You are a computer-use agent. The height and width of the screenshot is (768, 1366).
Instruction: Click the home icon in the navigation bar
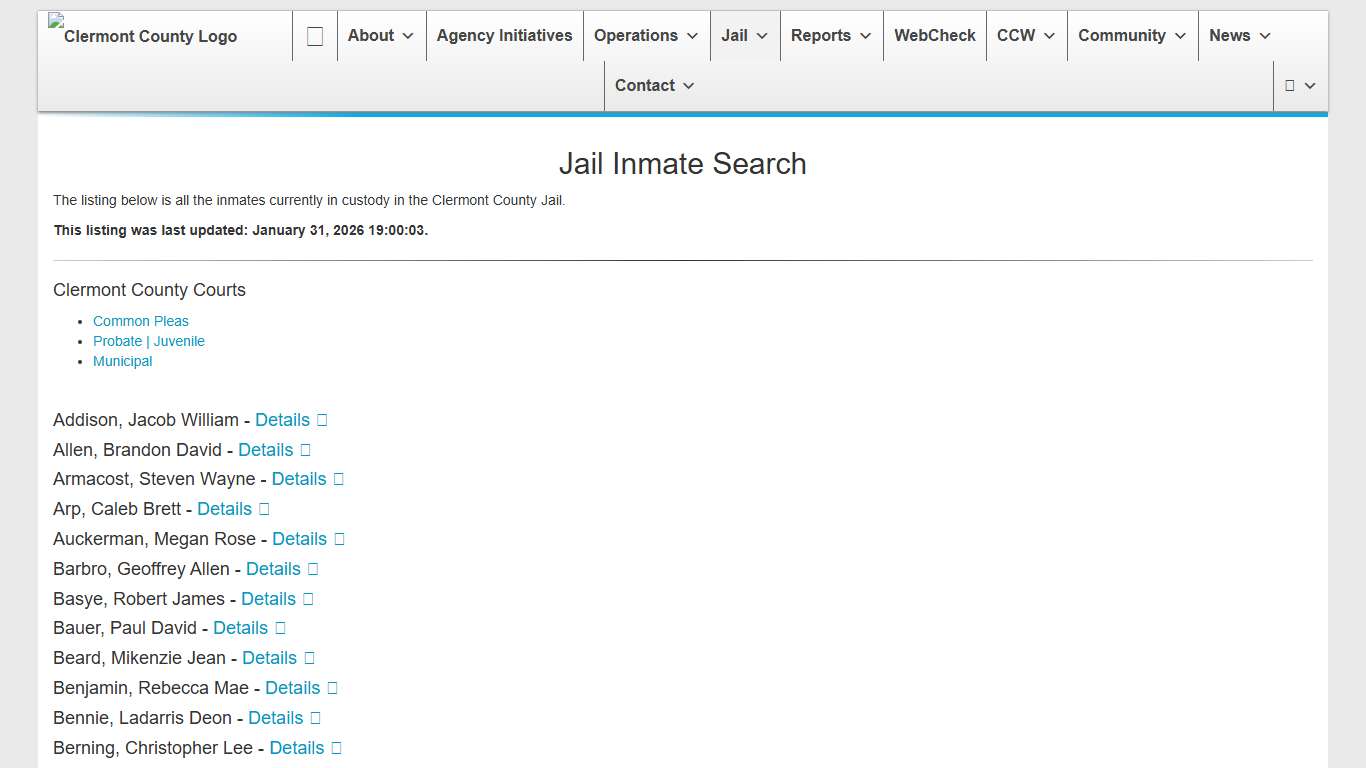coord(314,35)
